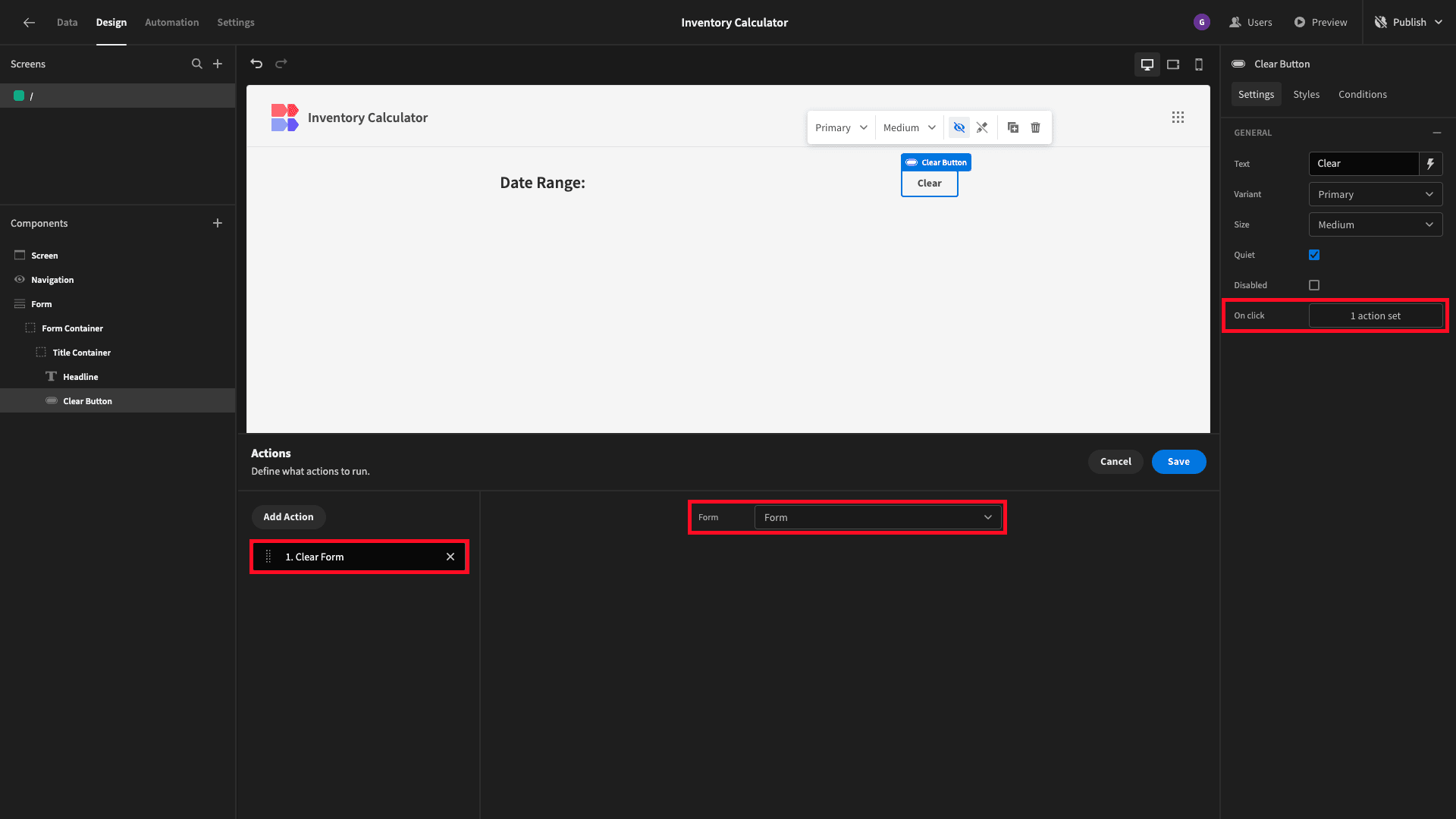This screenshot has width=1456, height=819.
Task: Grab the drag handle on Clear Form
Action: click(x=268, y=557)
